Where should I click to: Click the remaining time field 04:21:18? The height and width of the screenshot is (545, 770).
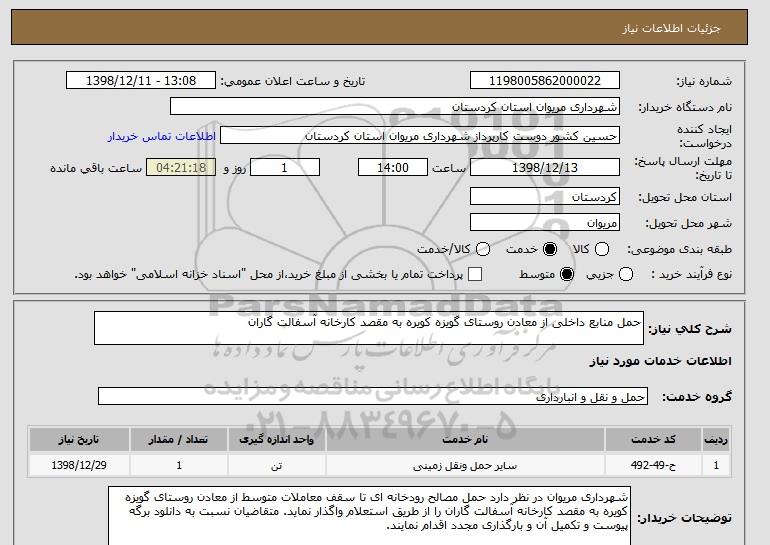181,167
